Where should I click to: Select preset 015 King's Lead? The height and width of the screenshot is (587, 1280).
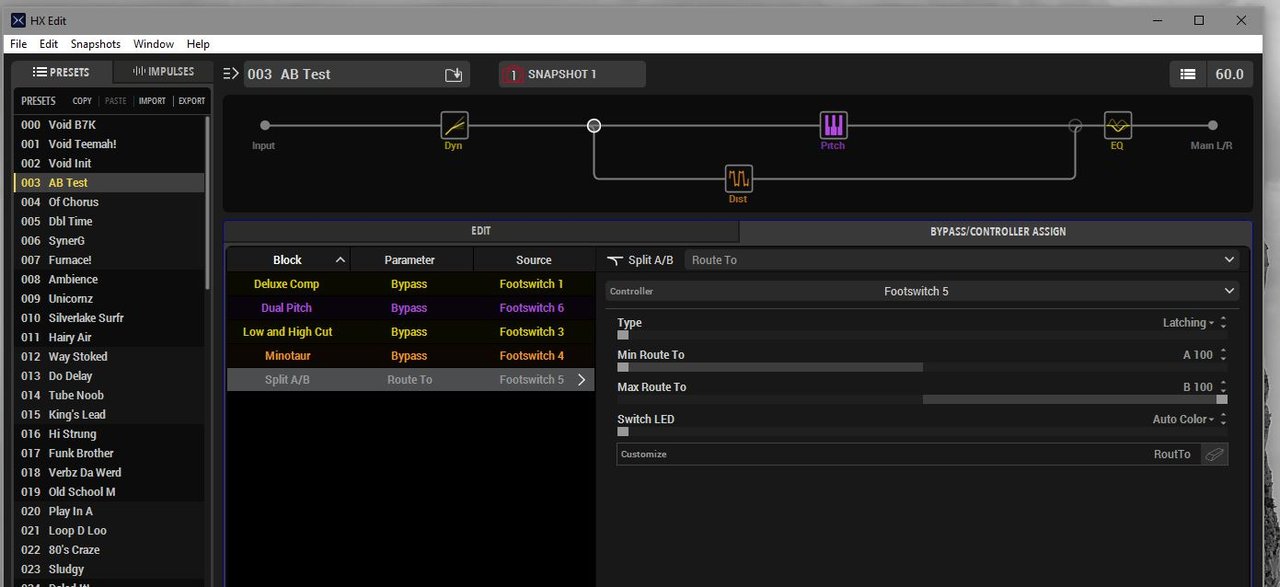pos(109,415)
